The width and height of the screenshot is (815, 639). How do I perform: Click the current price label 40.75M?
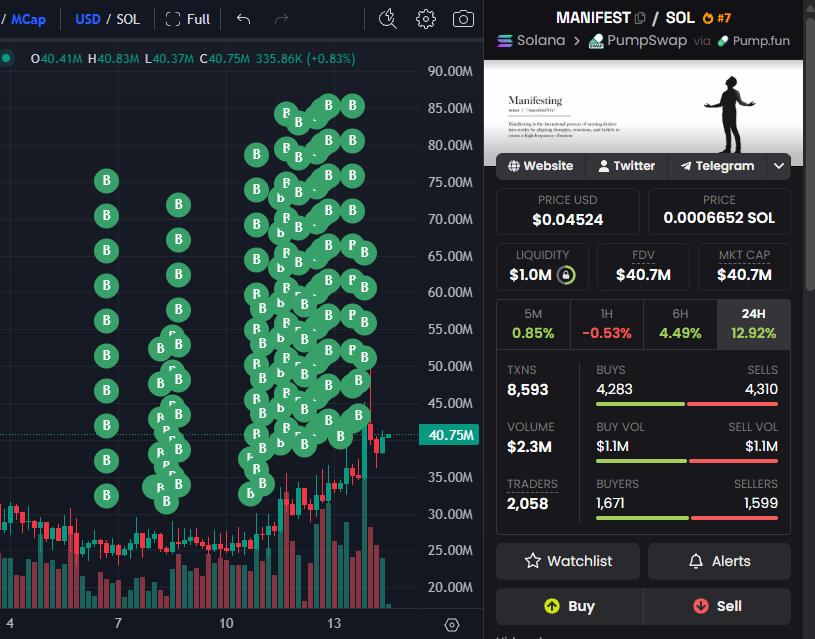(x=449, y=435)
